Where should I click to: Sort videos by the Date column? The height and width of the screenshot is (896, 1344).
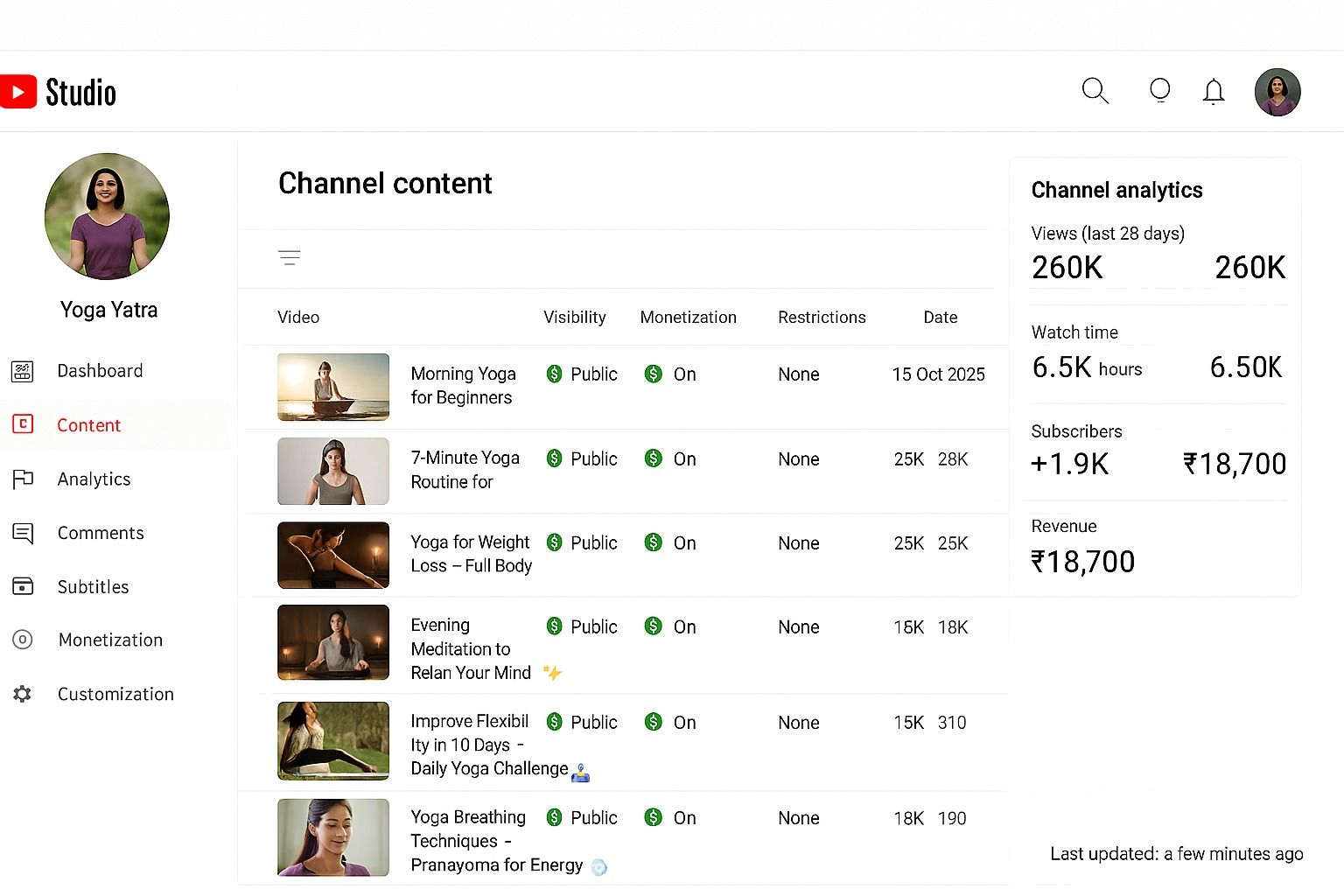tap(940, 317)
